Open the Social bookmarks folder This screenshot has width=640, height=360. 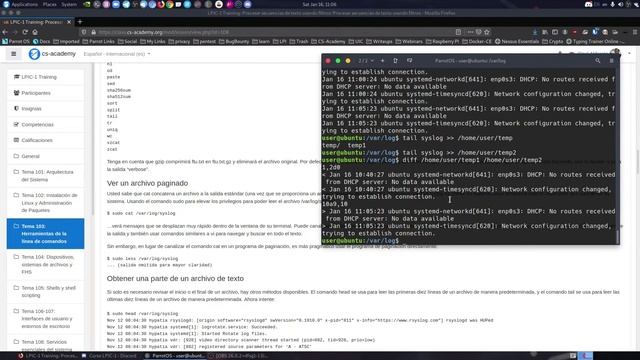pos(127,41)
